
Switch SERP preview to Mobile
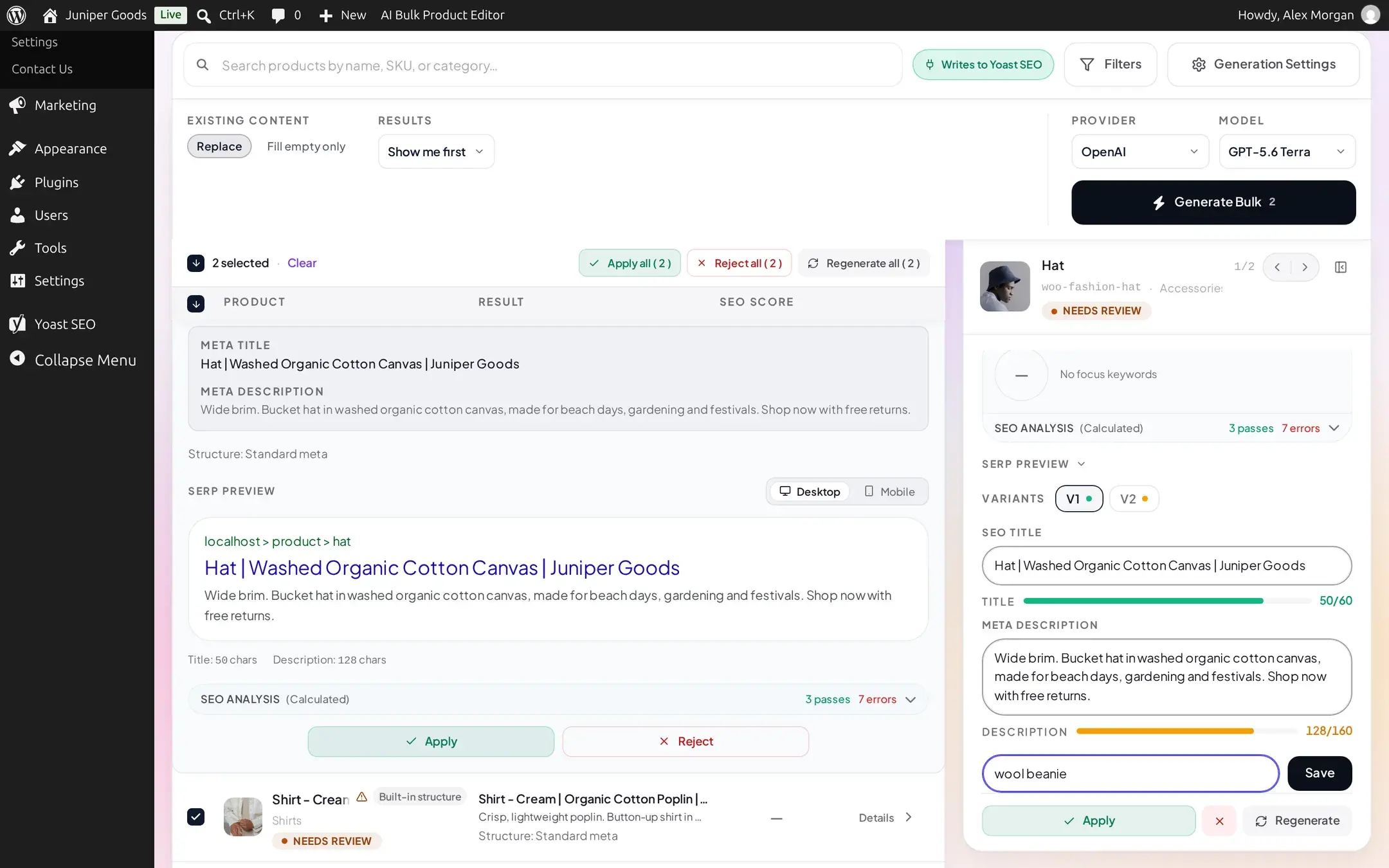[x=889, y=491]
